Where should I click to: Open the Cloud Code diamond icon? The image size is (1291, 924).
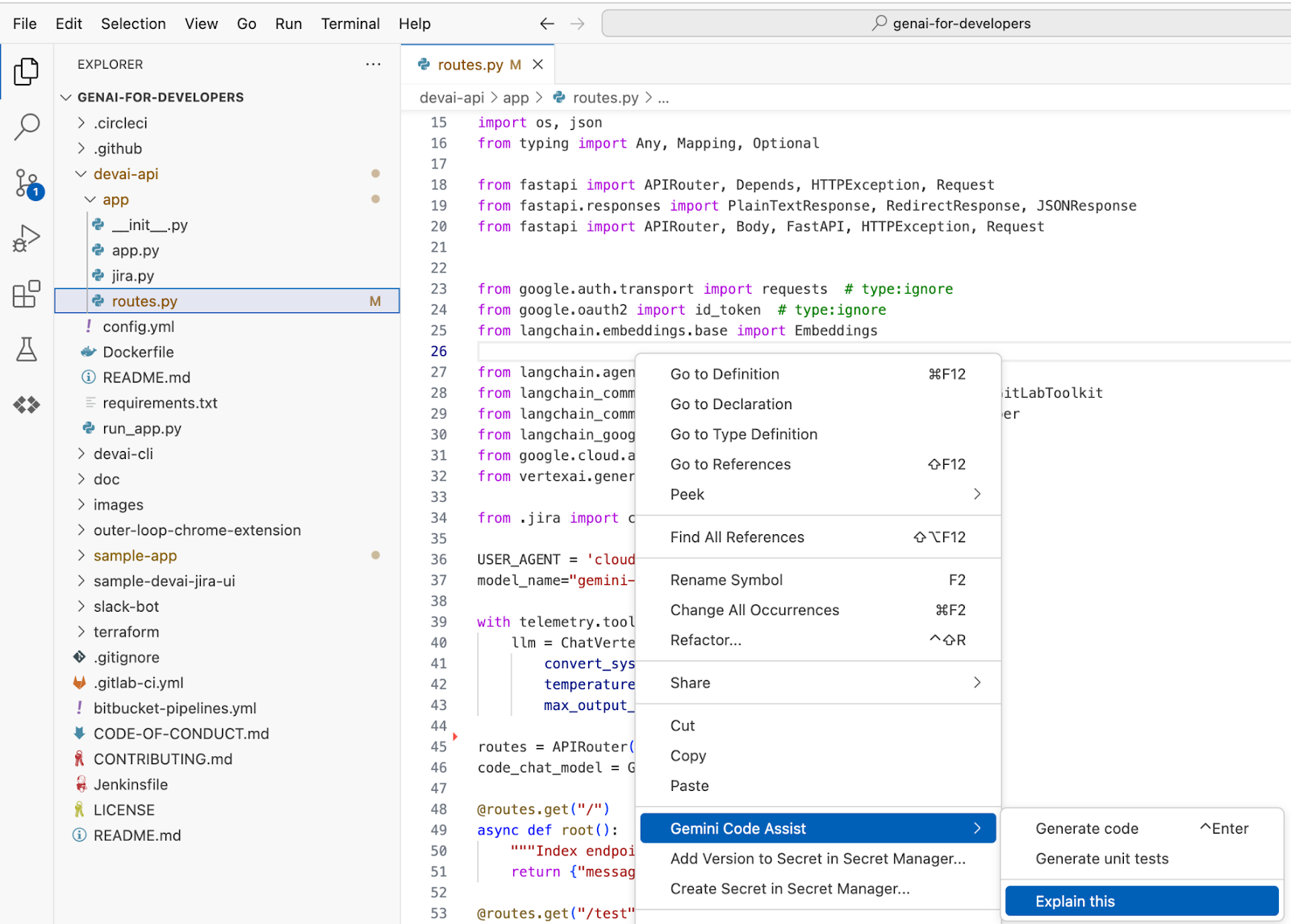[26, 404]
